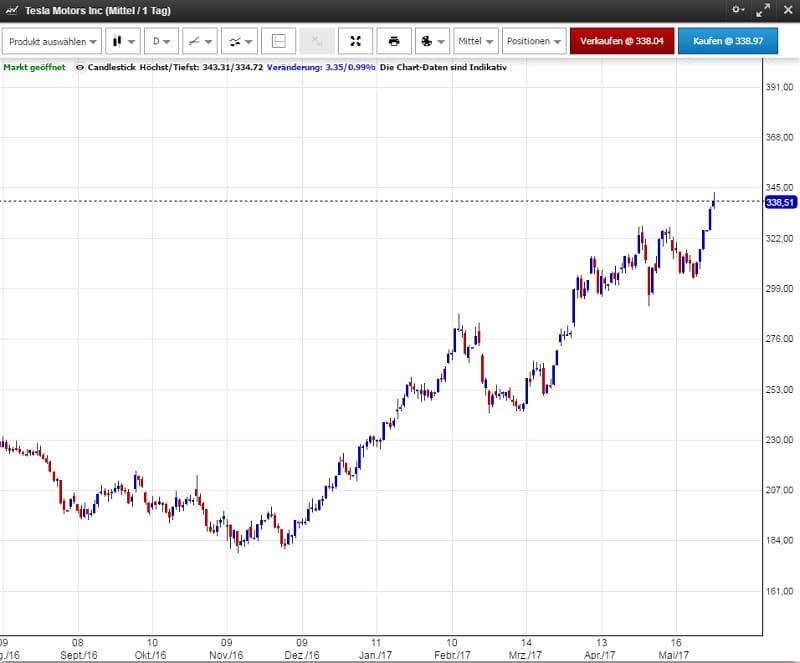Viewport: 800px width, 663px height.
Task: Open the Positionen menu
Action: [x=533, y=42]
